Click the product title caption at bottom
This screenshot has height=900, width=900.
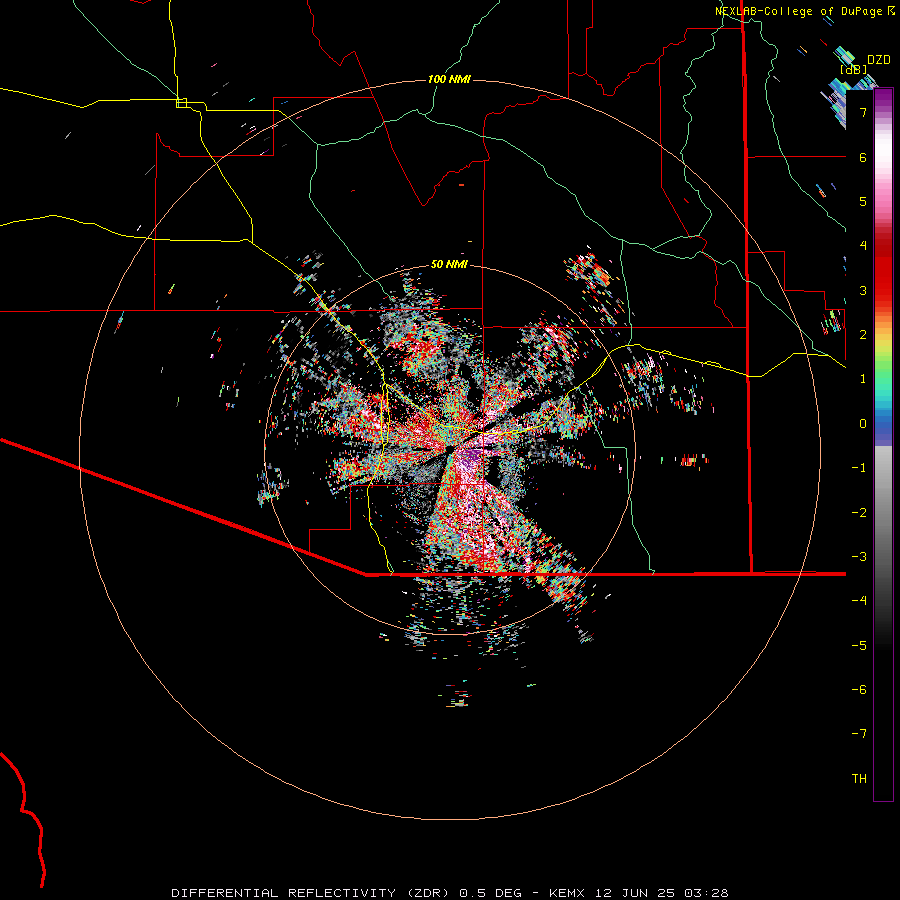(x=449, y=893)
